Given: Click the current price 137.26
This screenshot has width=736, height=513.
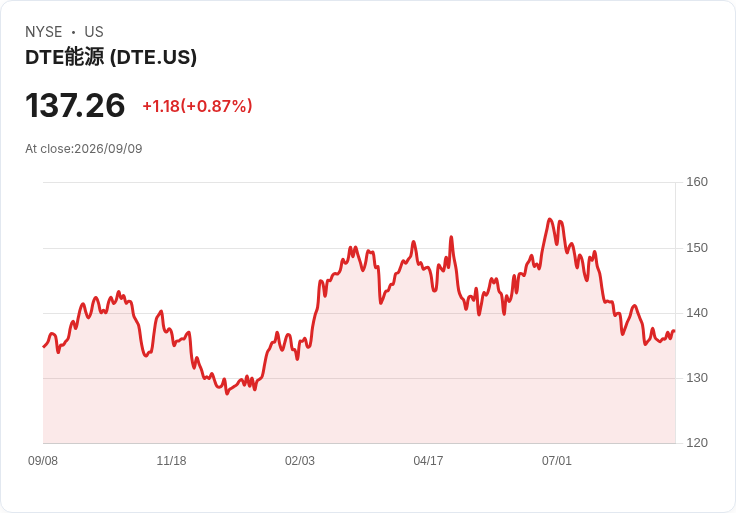Looking at the screenshot, I should click(75, 106).
